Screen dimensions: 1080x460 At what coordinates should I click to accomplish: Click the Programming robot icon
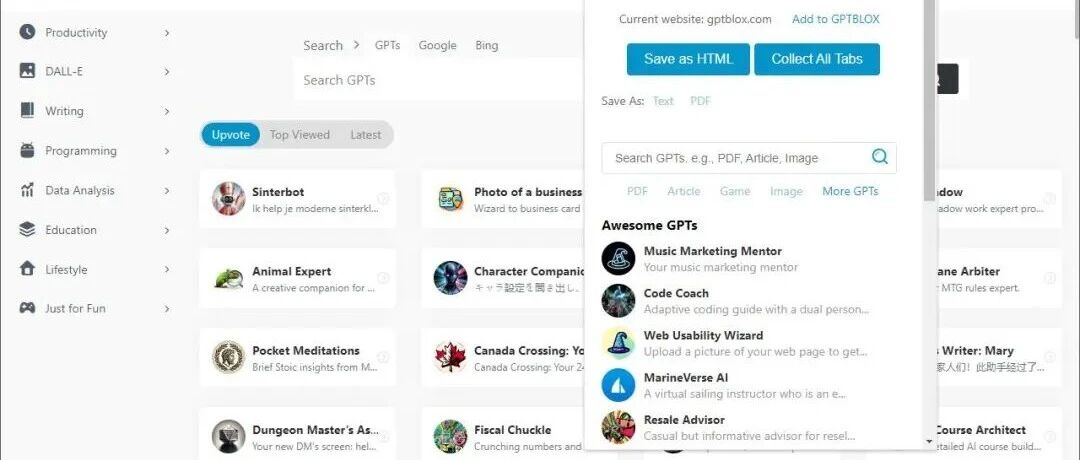[27, 150]
